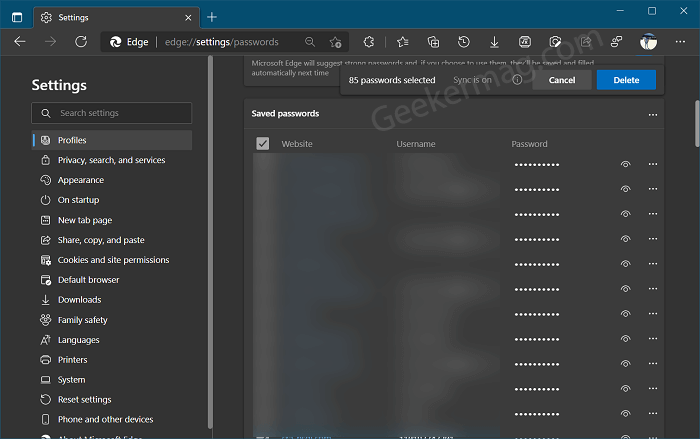Go to Cookies and site permissions

(x=112, y=260)
